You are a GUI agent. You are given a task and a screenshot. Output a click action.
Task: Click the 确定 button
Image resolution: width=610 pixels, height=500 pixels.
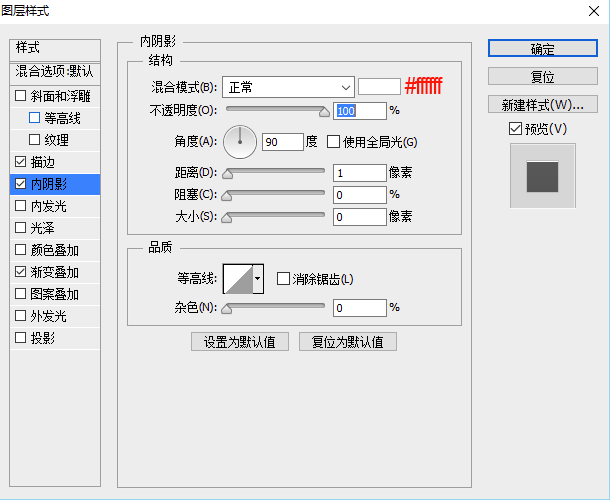pos(542,48)
